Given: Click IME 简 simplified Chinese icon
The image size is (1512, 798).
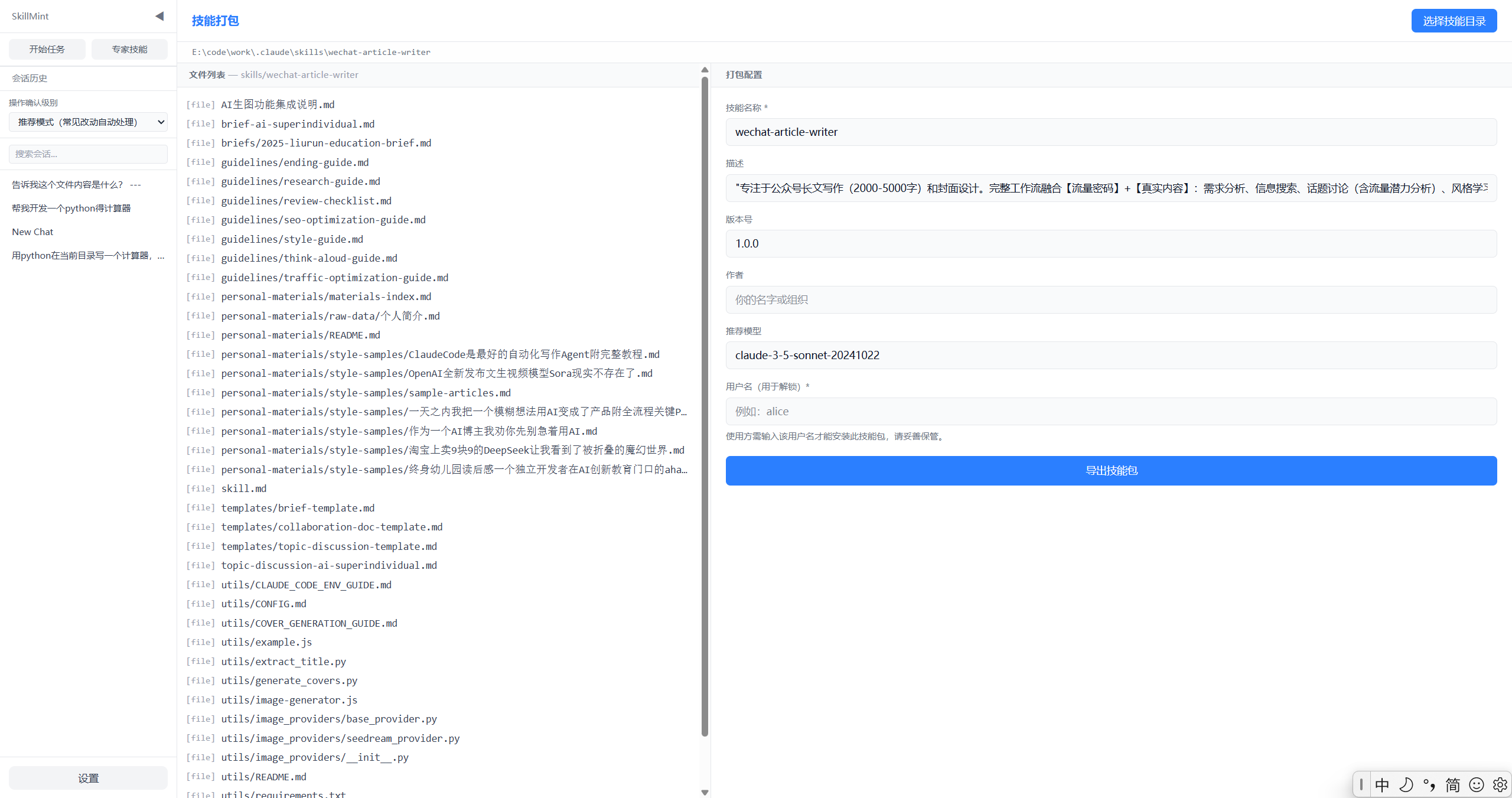Looking at the screenshot, I should pyautogui.click(x=1453, y=784).
